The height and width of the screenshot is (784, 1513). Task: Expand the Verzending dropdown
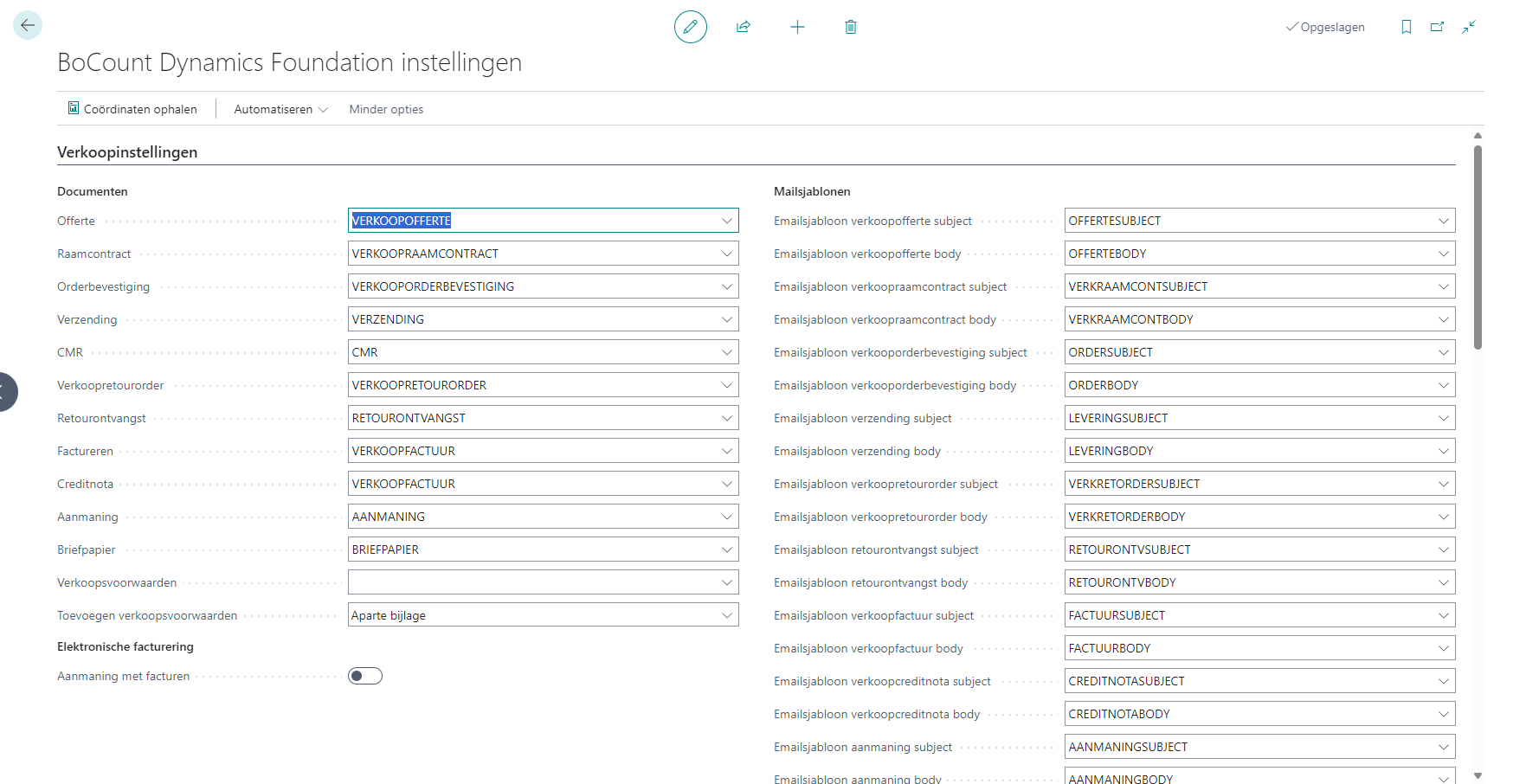click(x=727, y=319)
